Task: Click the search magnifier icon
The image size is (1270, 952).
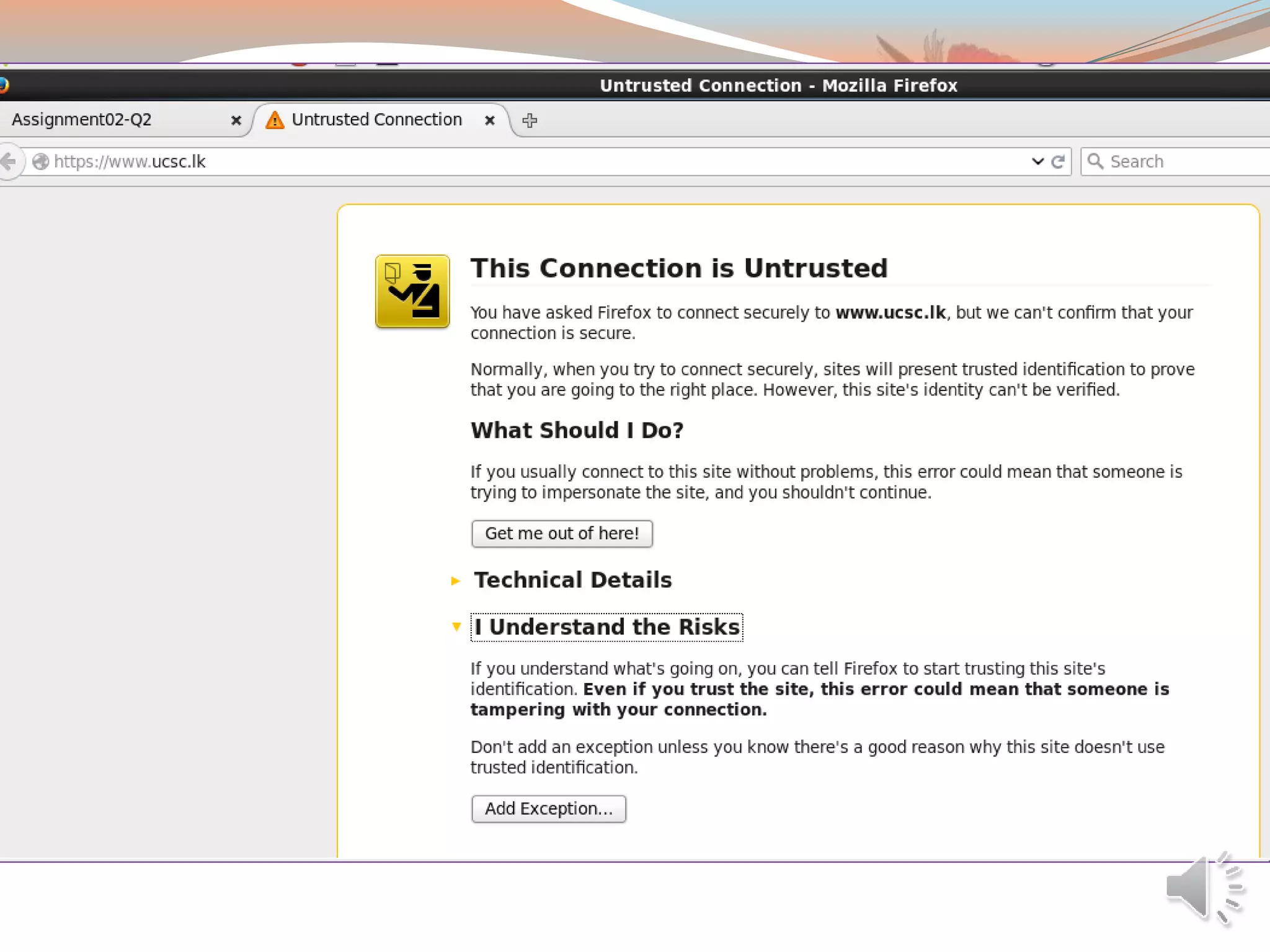Action: pyautogui.click(x=1095, y=161)
